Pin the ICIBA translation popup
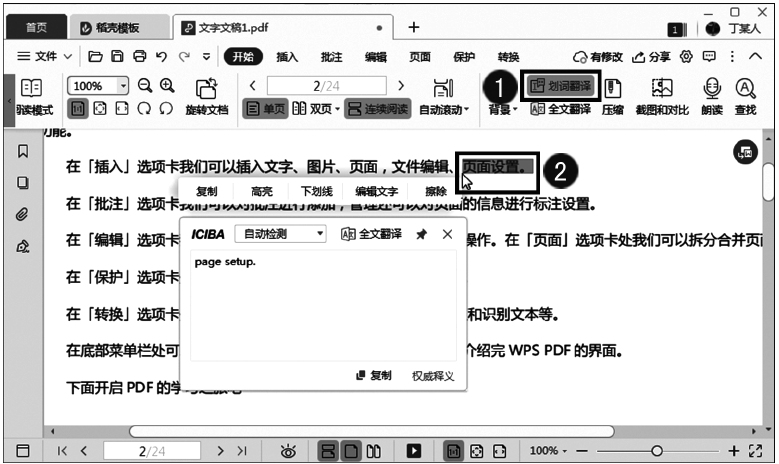This screenshot has height=464, width=779. click(x=421, y=234)
